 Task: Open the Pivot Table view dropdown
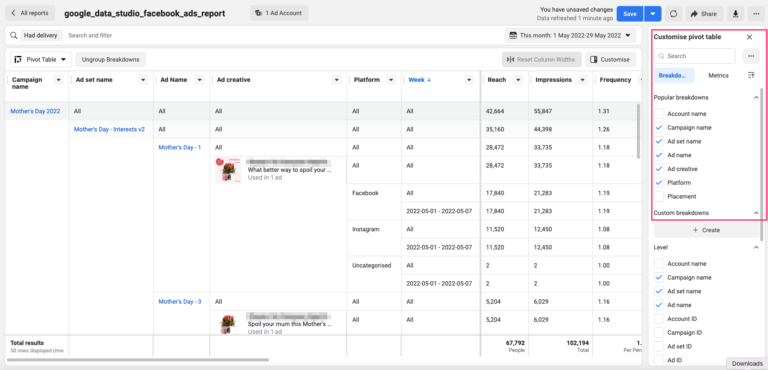41,59
